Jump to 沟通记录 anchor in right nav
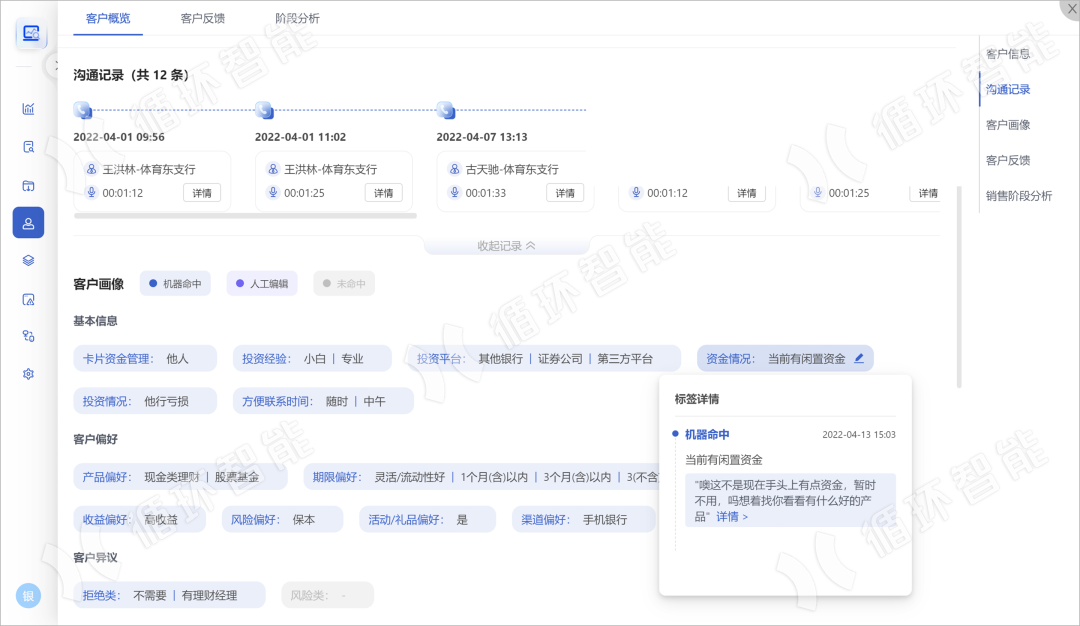The width and height of the screenshot is (1080, 626). pos(1008,90)
